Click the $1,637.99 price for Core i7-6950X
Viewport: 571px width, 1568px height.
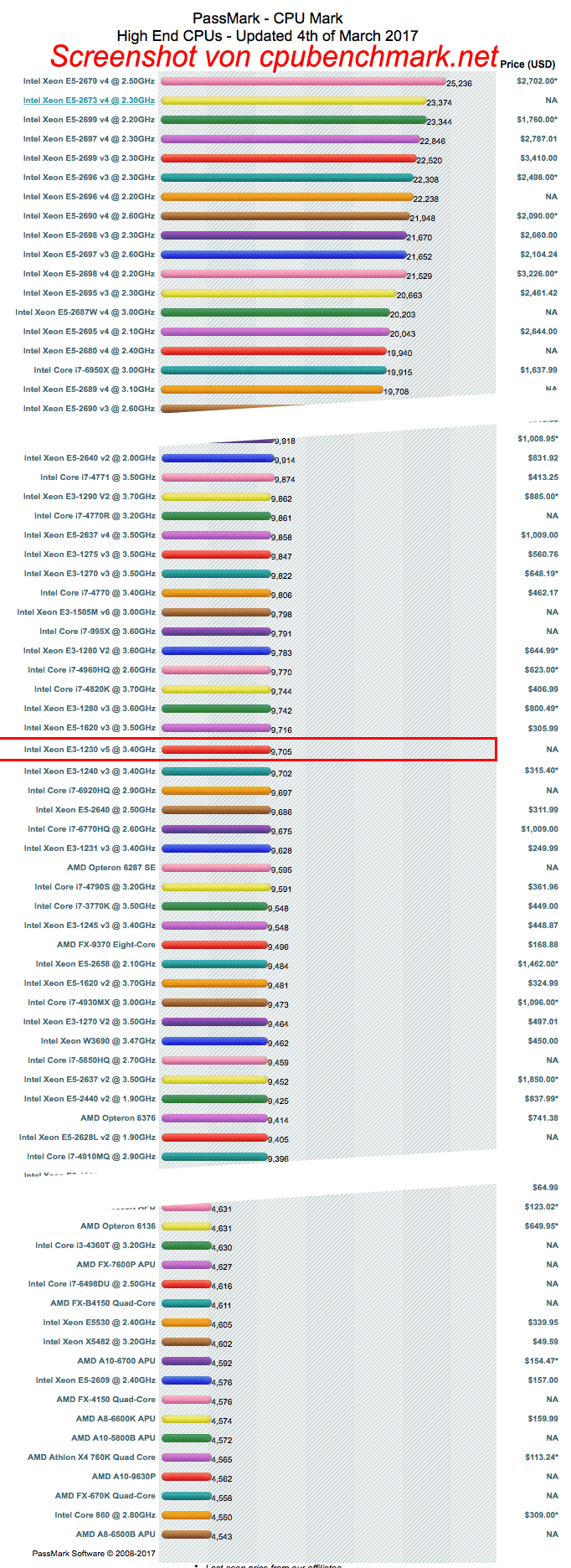pos(538,370)
